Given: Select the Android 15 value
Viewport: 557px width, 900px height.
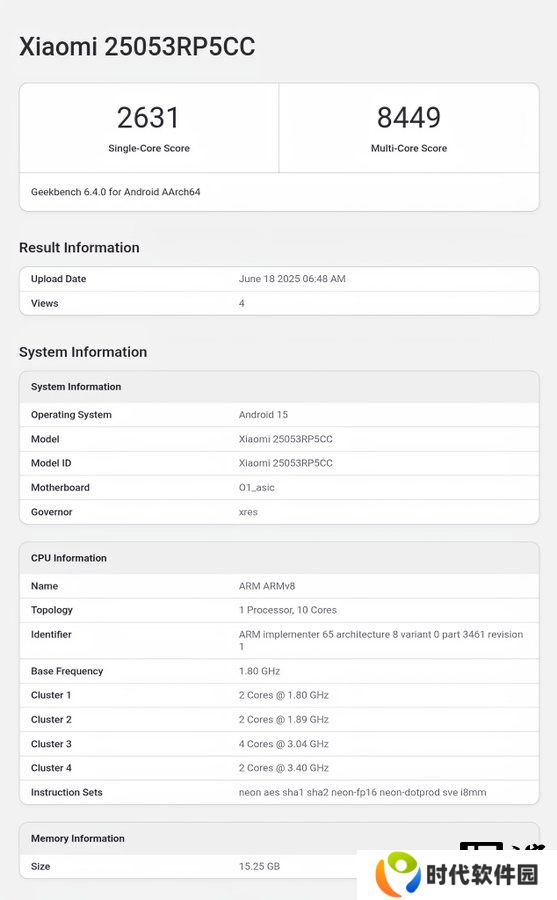Looking at the screenshot, I should point(264,414).
